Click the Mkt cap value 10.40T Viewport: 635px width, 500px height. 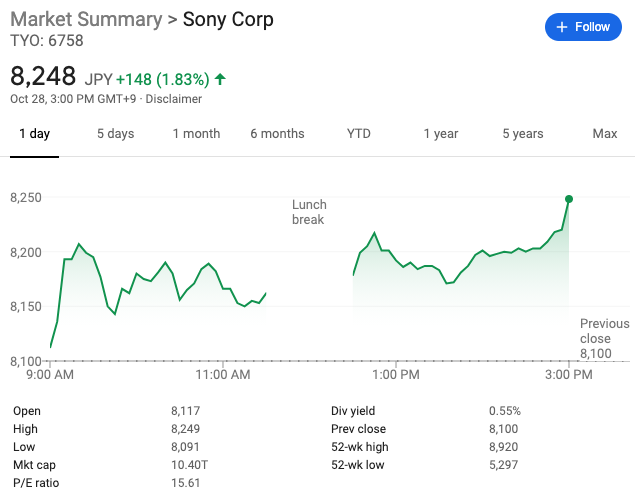pyautogui.click(x=190, y=465)
